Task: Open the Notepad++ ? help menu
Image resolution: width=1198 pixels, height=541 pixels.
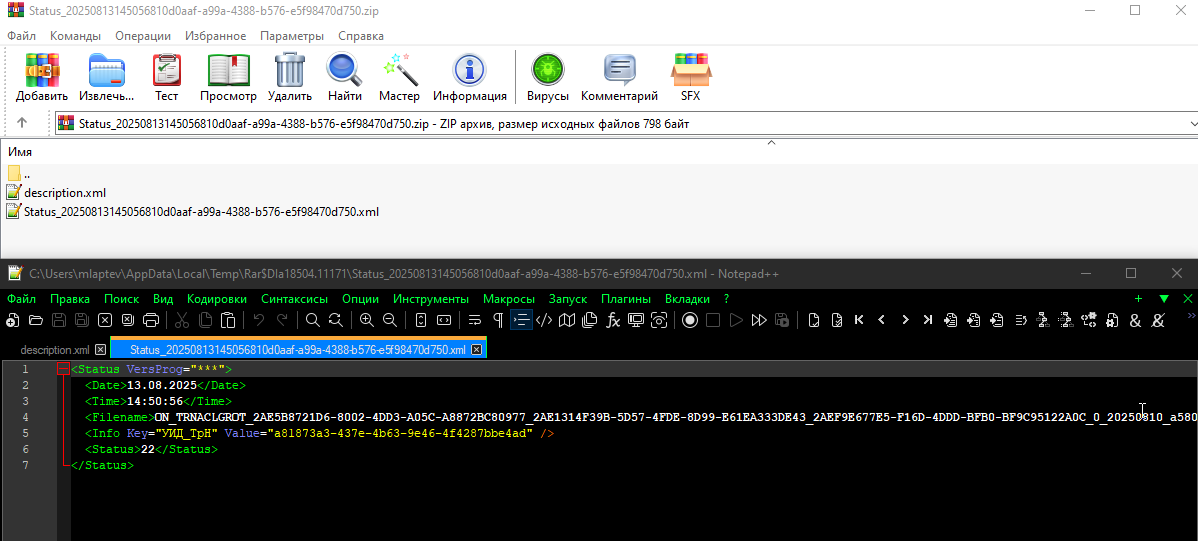Action: point(726,299)
